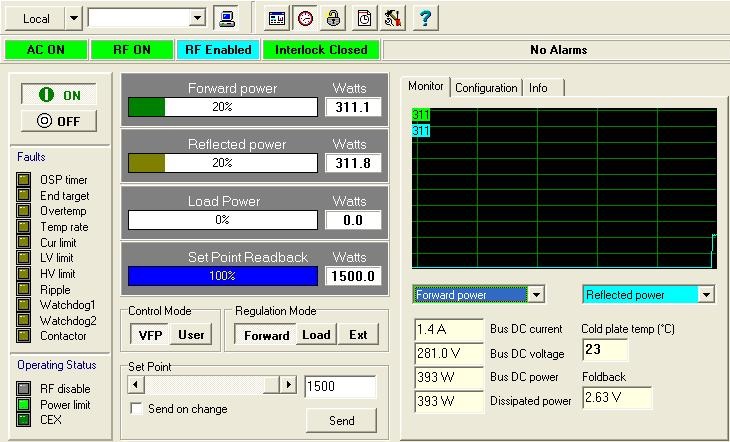Expand the Local mode dropdown arrow

[x=73, y=18]
